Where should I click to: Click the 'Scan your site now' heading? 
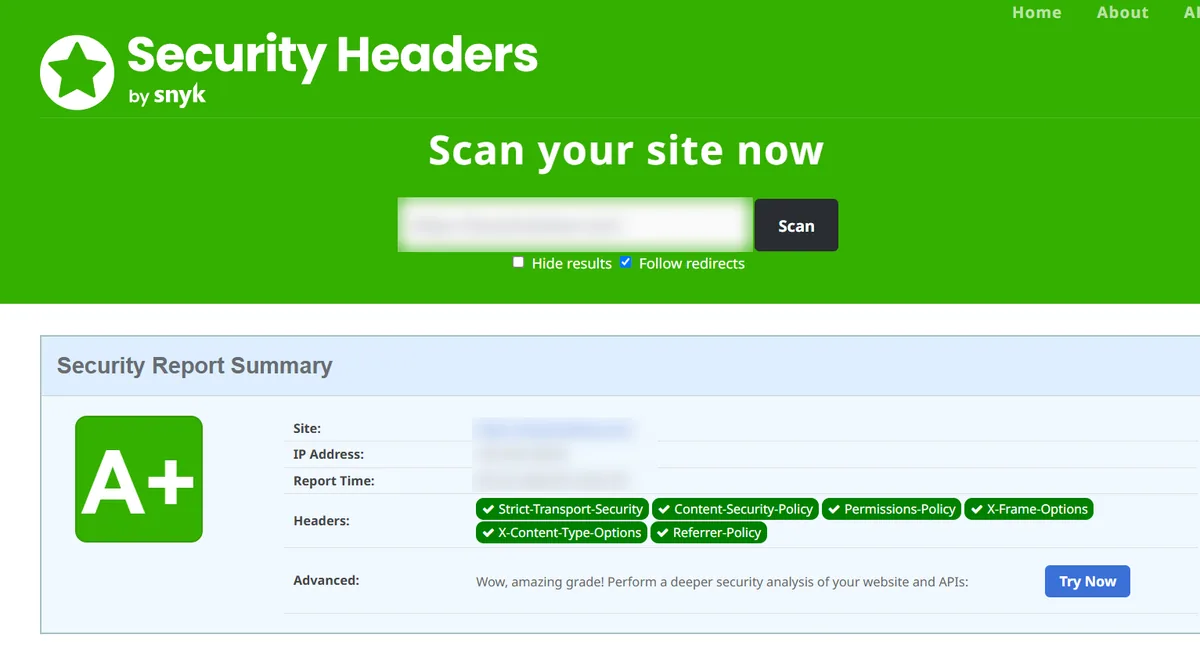[x=626, y=151]
